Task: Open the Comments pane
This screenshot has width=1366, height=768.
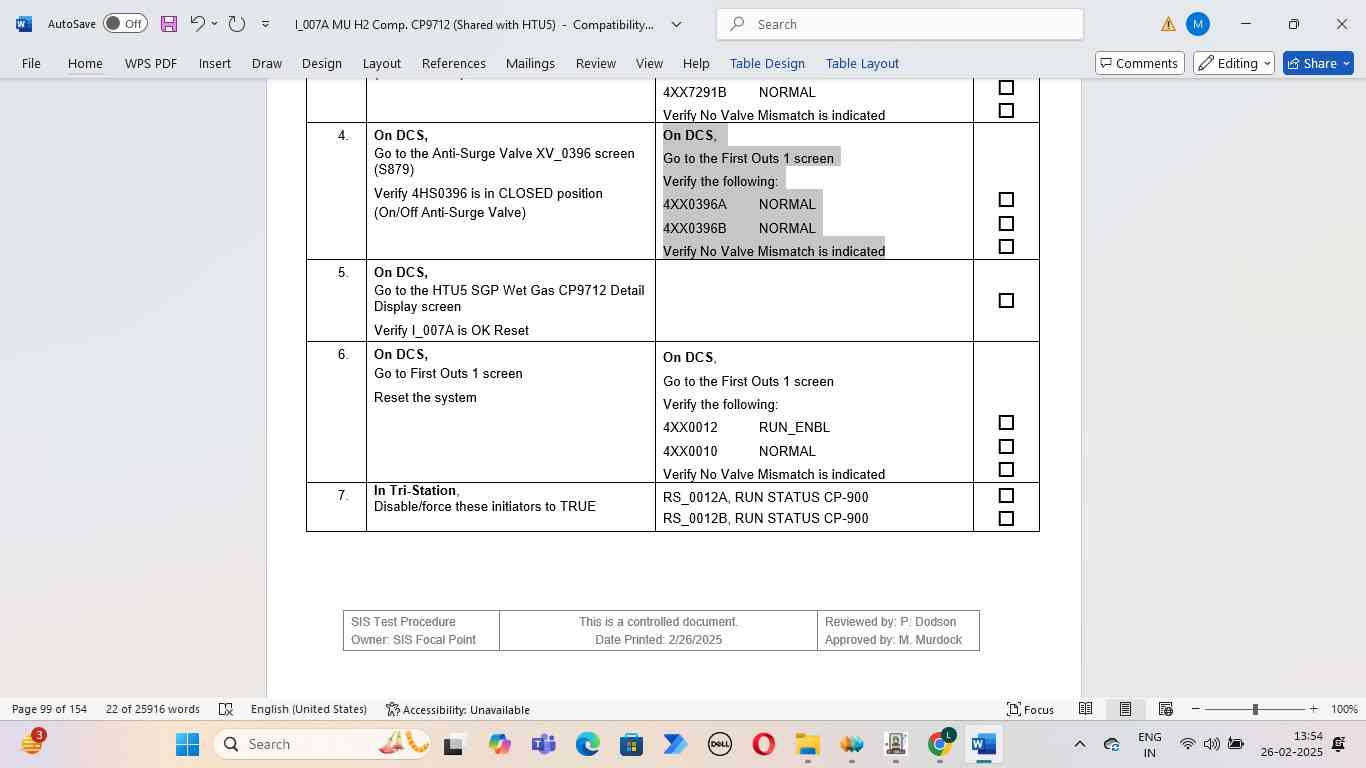Action: point(1140,63)
